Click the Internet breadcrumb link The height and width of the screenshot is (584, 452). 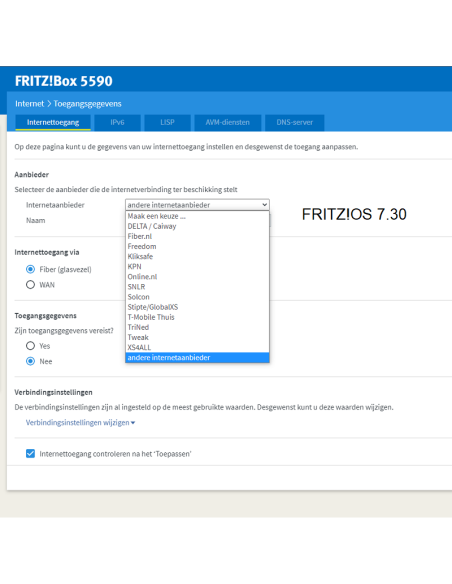coord(29,104)
